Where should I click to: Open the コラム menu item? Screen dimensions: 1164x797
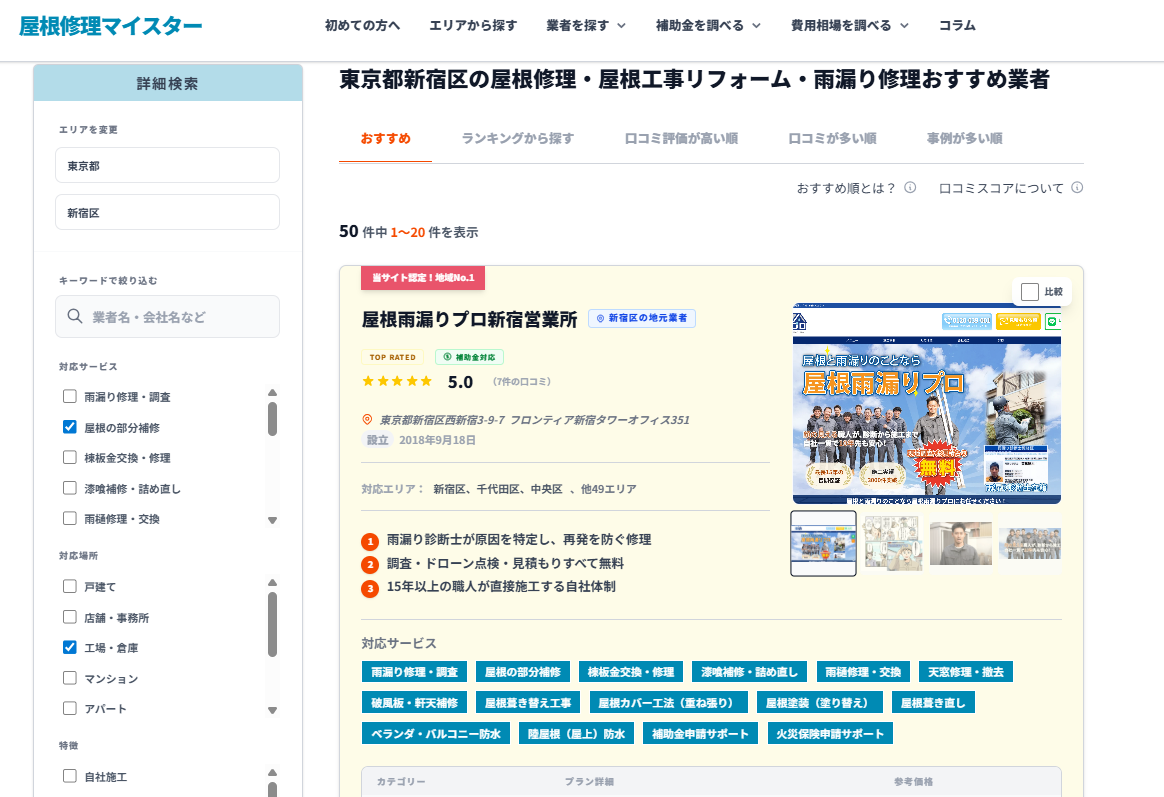point(957,25)
